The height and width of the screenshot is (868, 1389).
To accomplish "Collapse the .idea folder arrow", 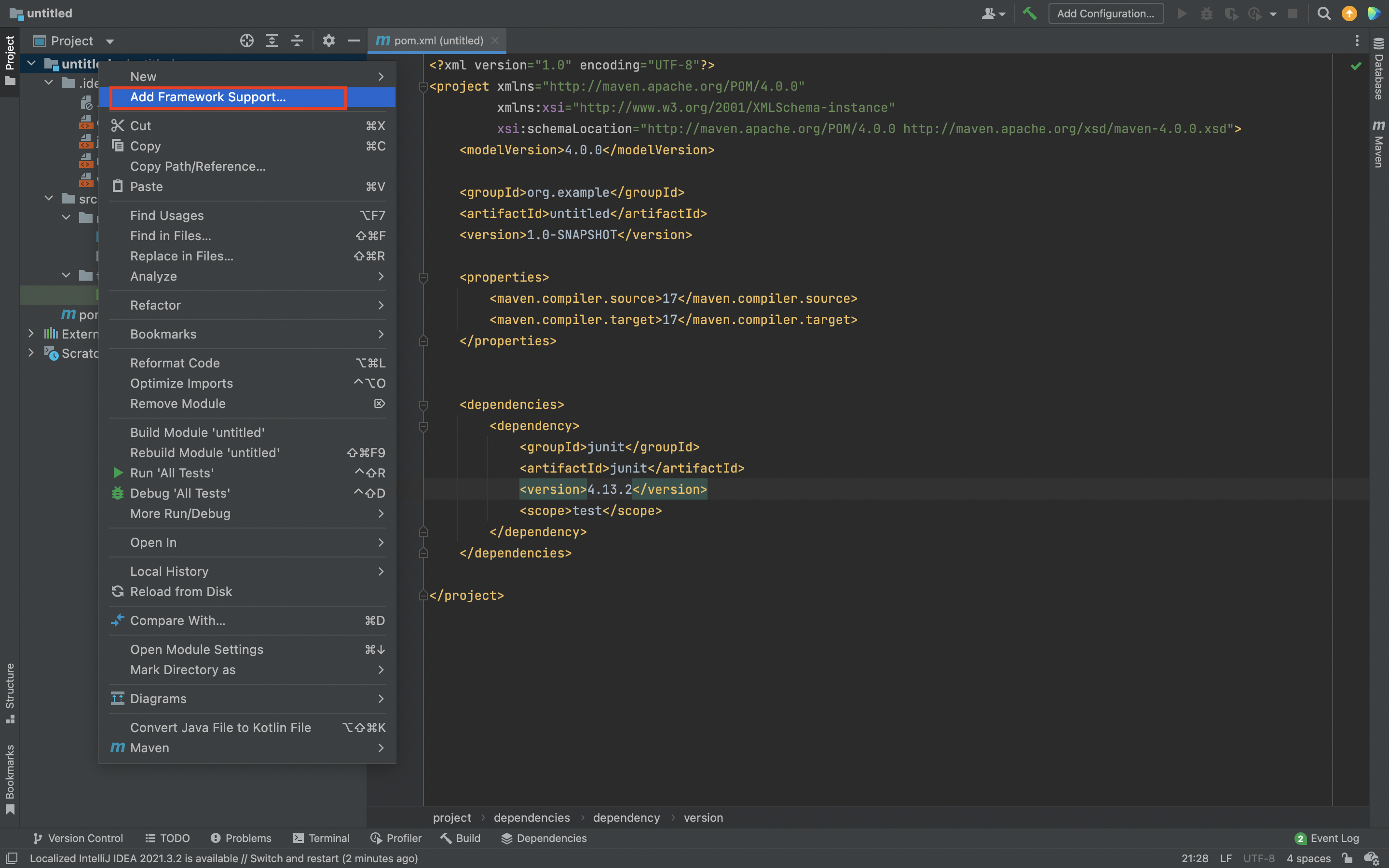I will [49, 82].
